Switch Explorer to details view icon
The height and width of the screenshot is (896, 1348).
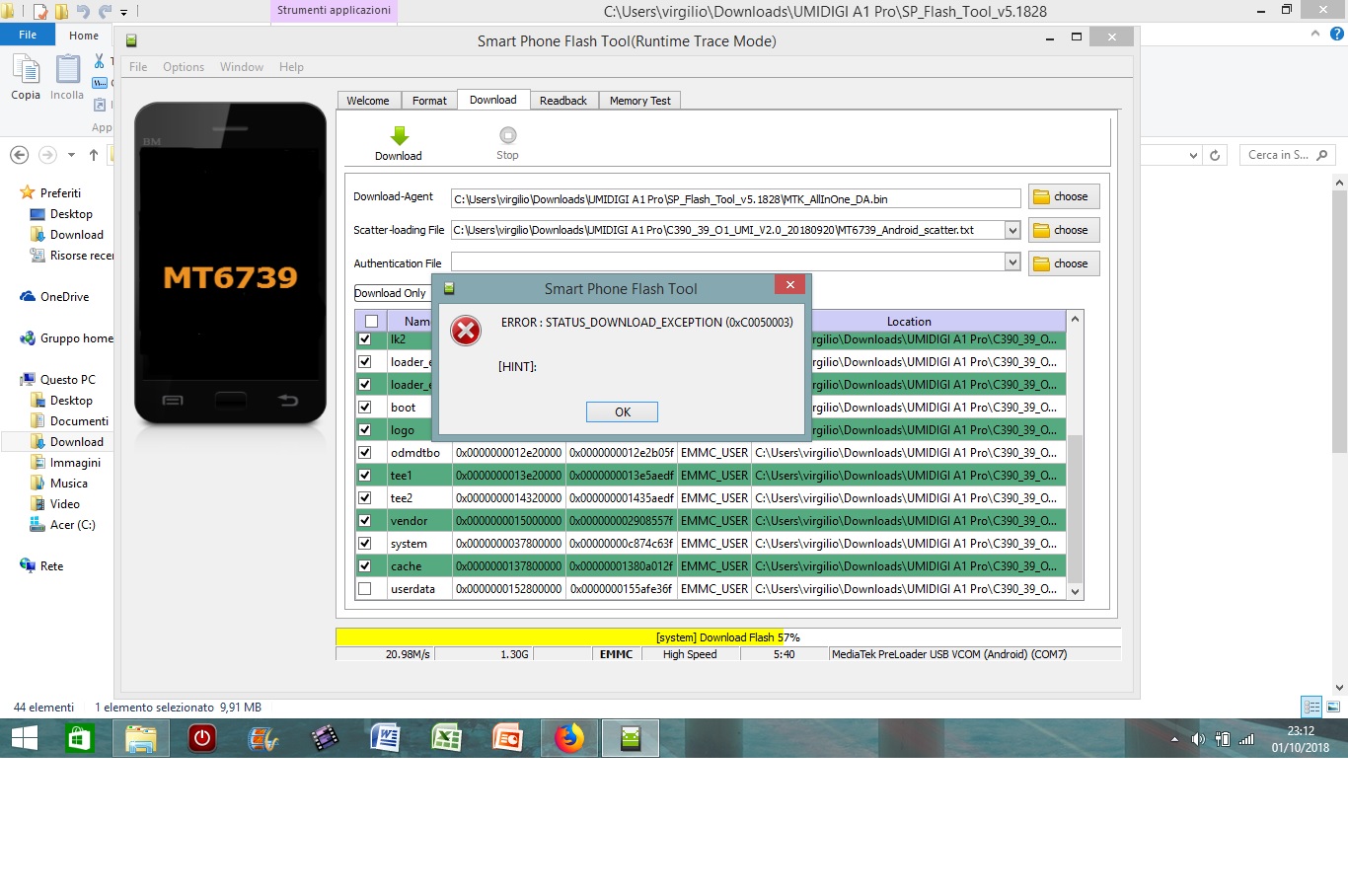pyautogui.click(x=1311, y=707)
